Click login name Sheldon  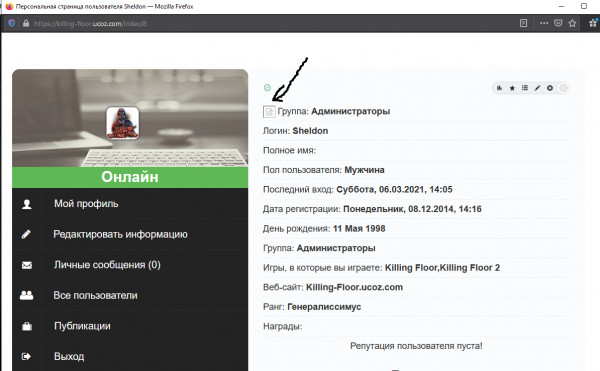click(310, 131)
